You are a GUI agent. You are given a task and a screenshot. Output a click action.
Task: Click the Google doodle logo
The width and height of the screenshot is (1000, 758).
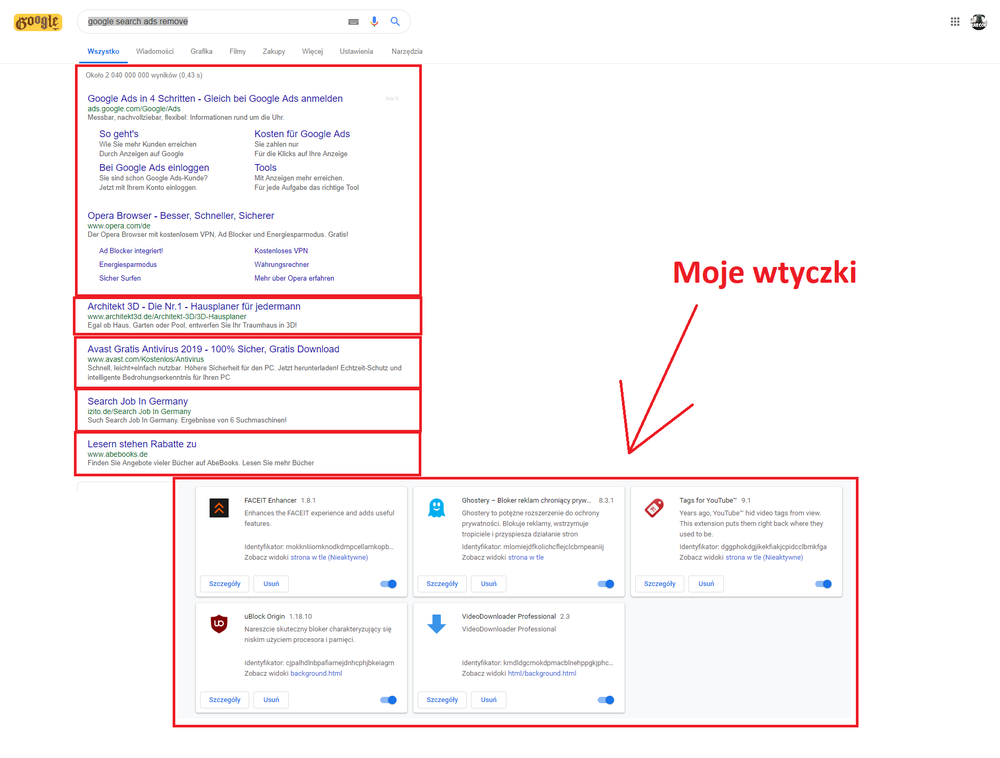pos(38,22)
